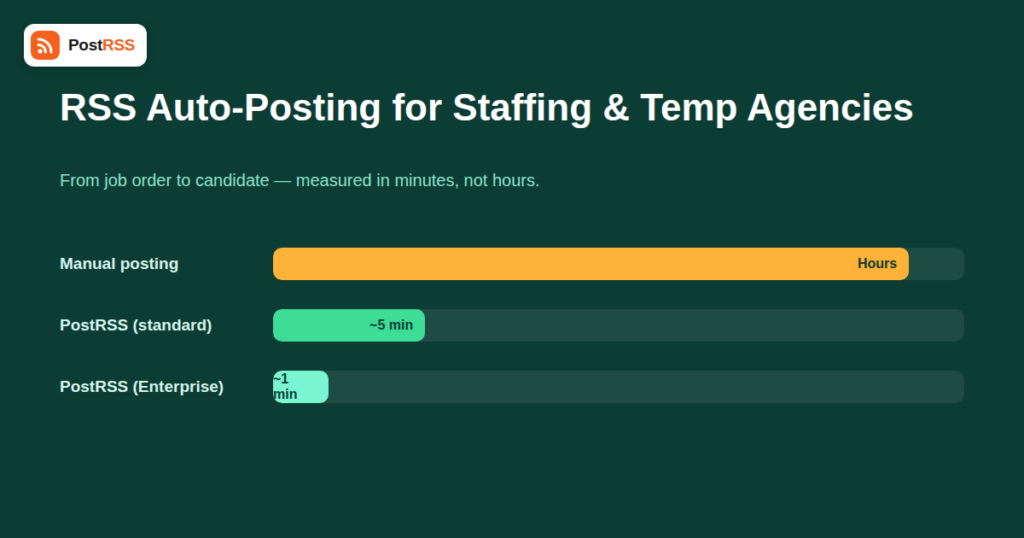Click the light green Enterprise bar
1024x538 pixels.
pyautogui.click(x=300, y=387)
